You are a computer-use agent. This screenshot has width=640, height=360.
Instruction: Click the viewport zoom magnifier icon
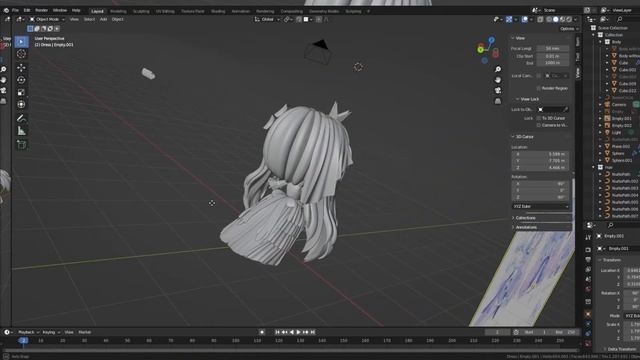[498, 69]
